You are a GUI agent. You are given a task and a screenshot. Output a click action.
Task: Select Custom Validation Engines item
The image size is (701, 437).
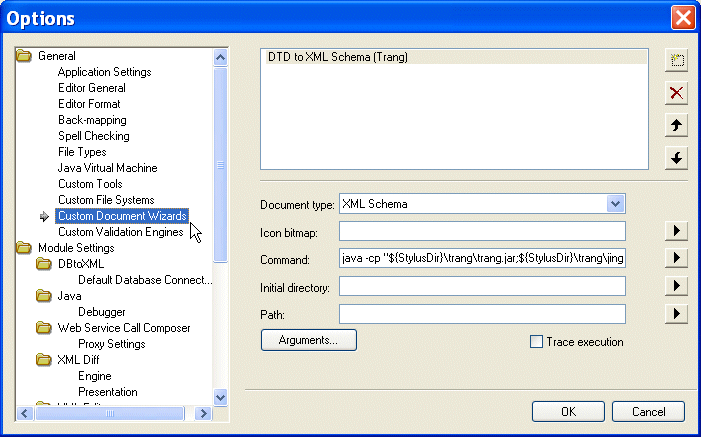click(120, 232)
